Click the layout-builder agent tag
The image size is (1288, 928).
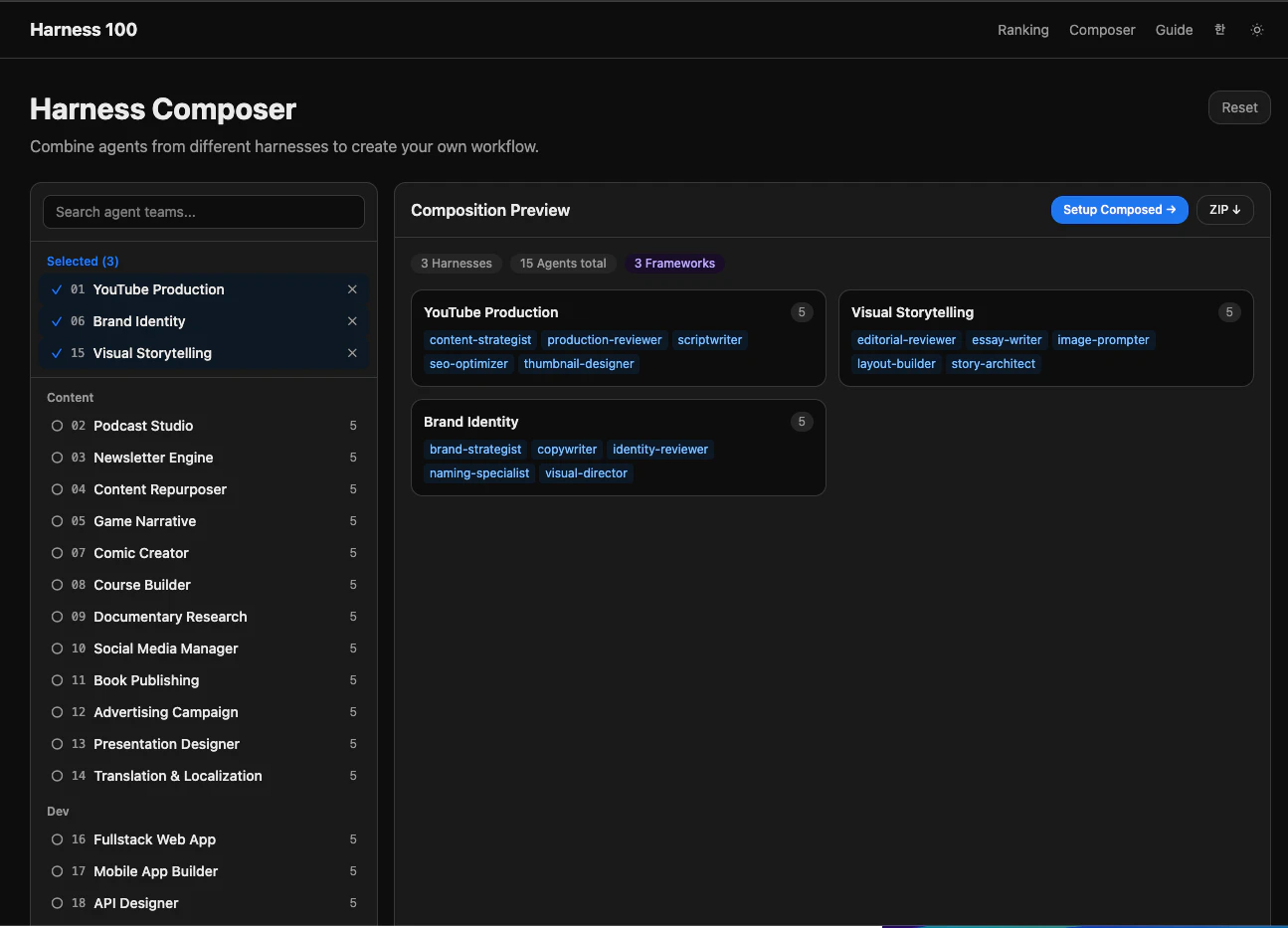click(x=896, y=364)
